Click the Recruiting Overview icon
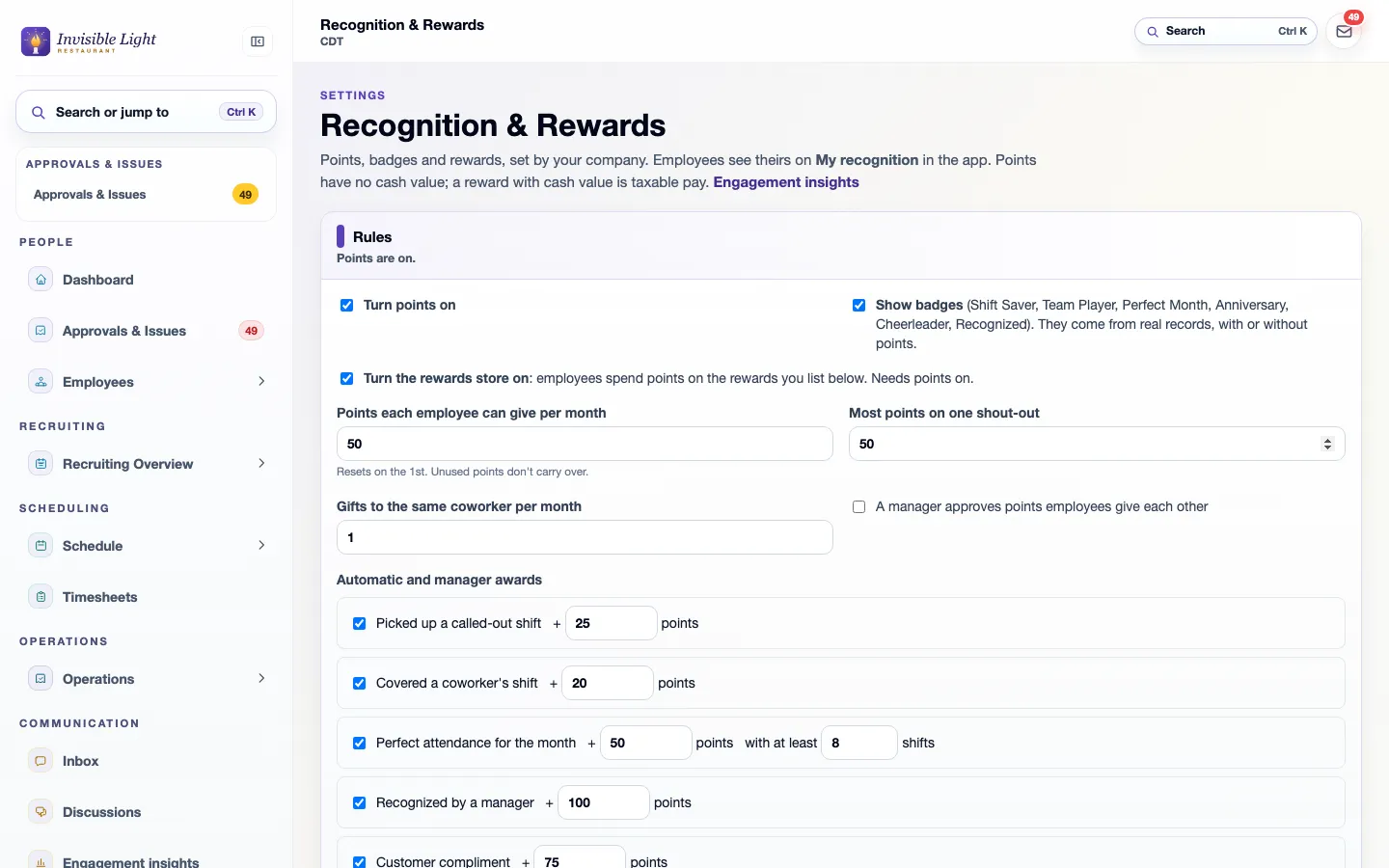This screenshot has height=868, width=1389. pos(41,464)
